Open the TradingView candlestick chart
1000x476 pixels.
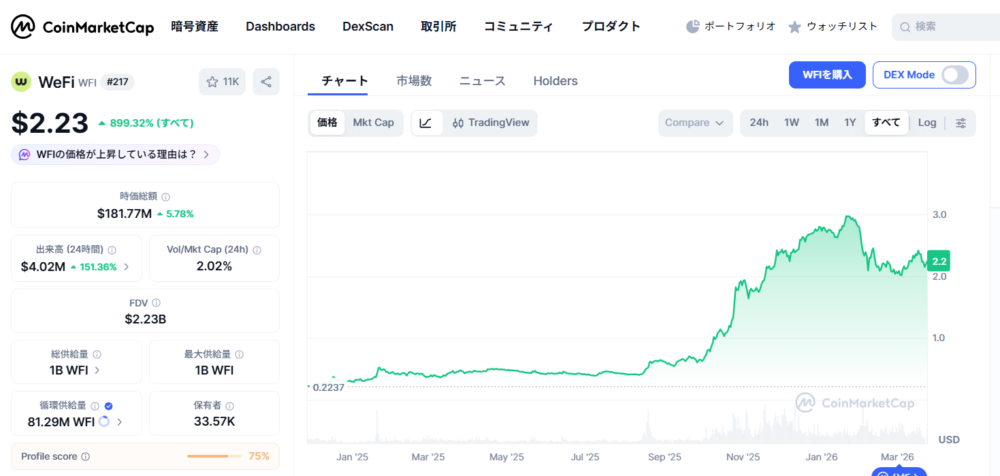490,123
